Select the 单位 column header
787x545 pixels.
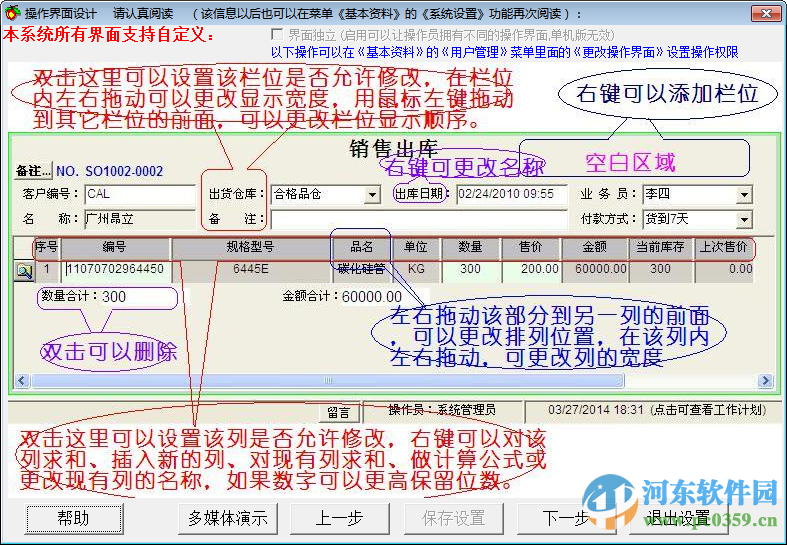[416, 247]
